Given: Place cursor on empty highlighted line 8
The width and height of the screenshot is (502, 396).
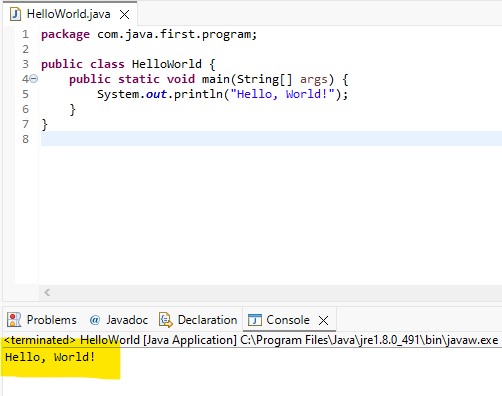Looking at the screenshot, I should coord(271,138).
